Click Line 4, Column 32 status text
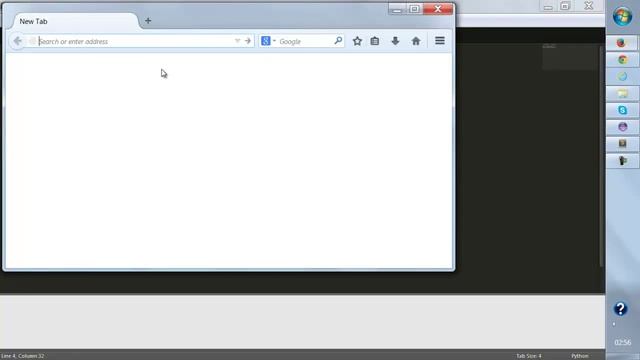 tap(22, 356)
